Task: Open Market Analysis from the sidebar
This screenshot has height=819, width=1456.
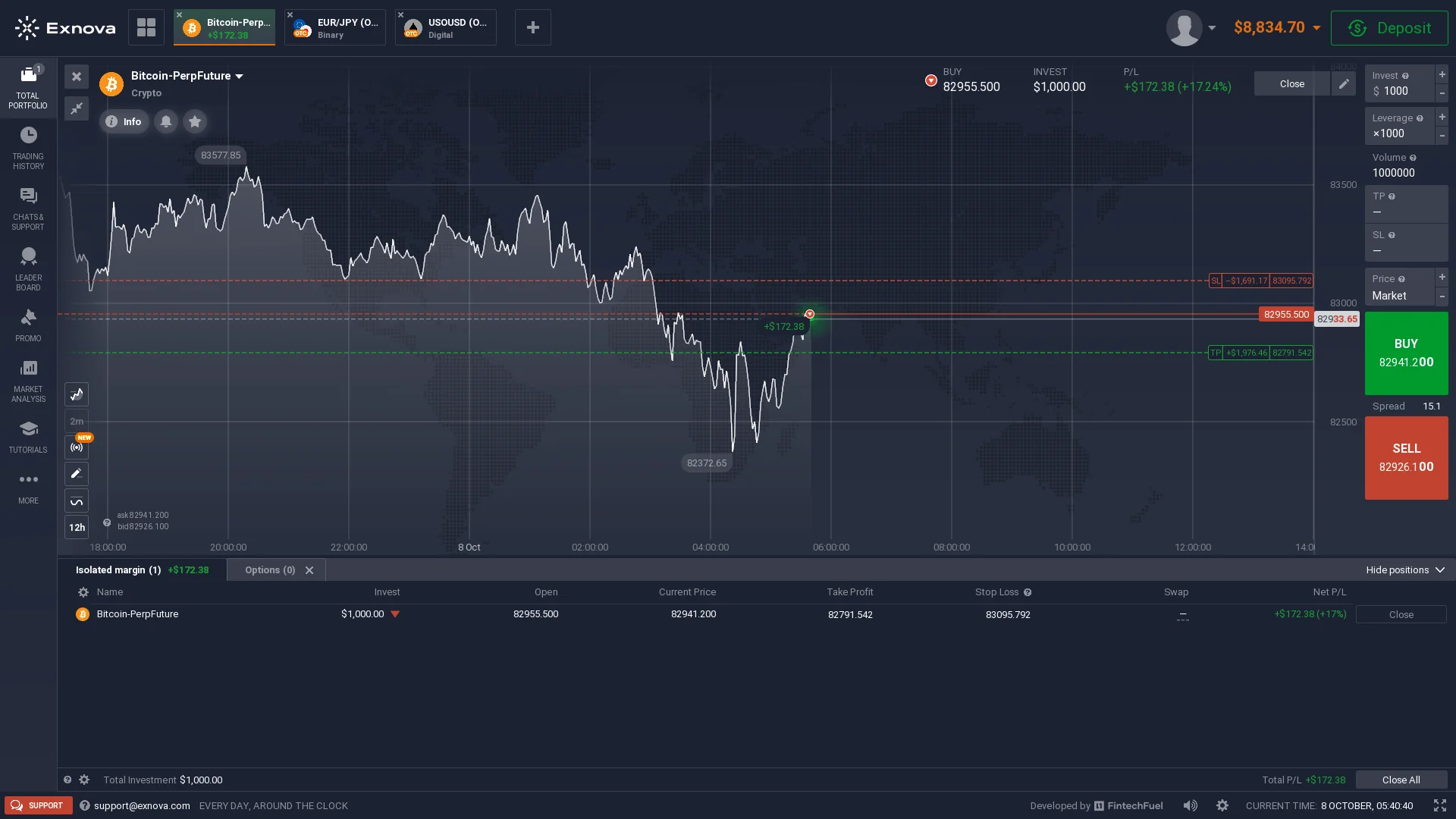Action: [28, 381]
